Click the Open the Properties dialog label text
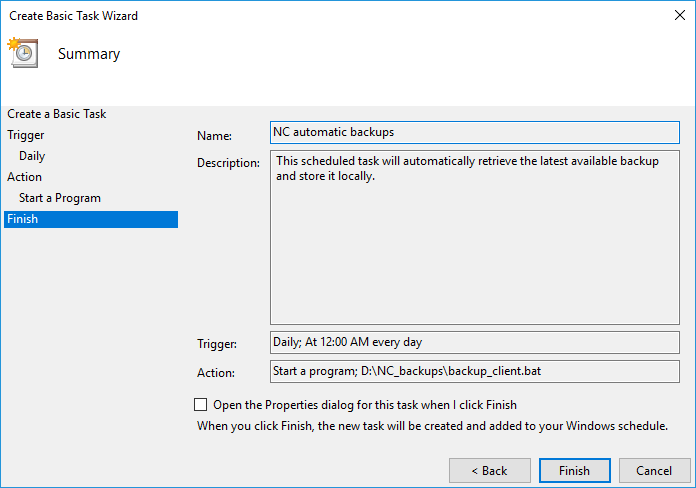Viewport: 696px width, 488px height. coord(365,405)
